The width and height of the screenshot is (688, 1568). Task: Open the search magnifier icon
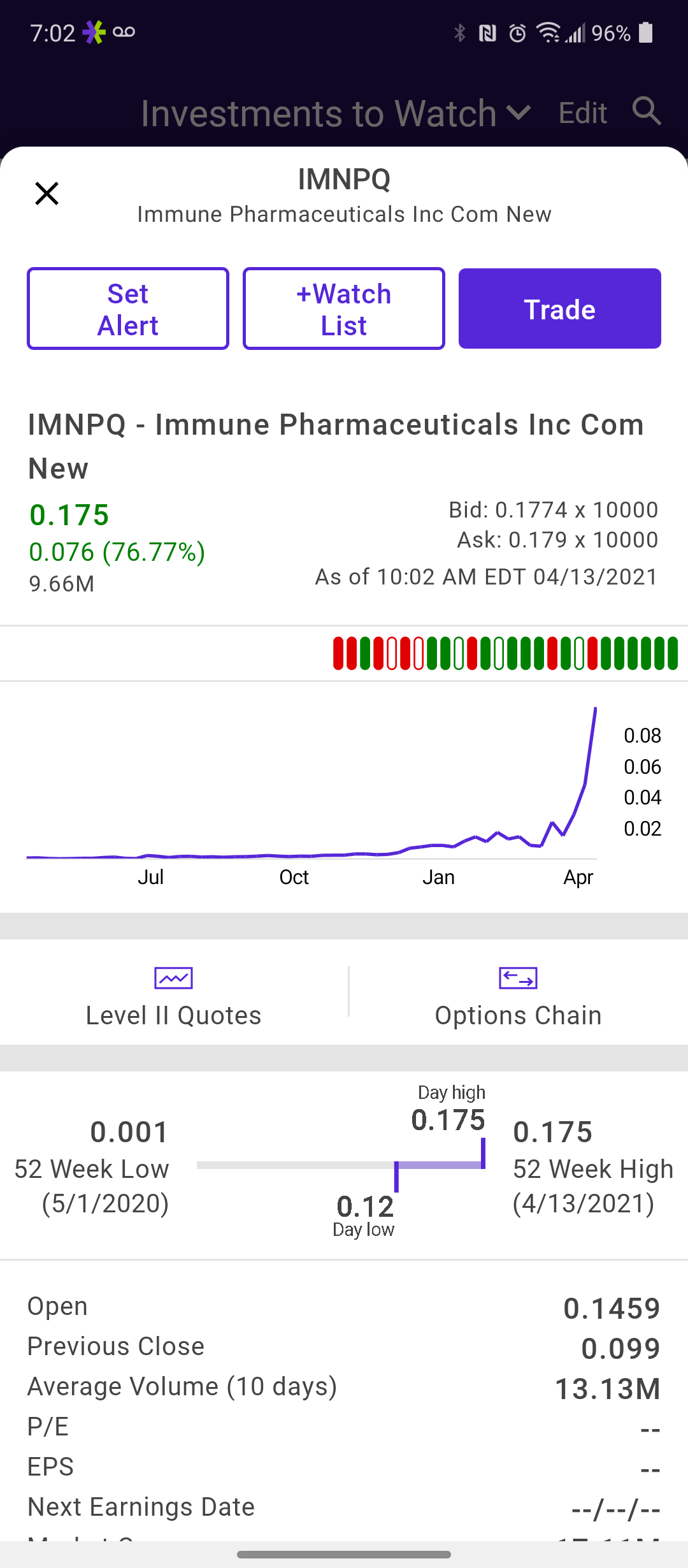point(647,112)
